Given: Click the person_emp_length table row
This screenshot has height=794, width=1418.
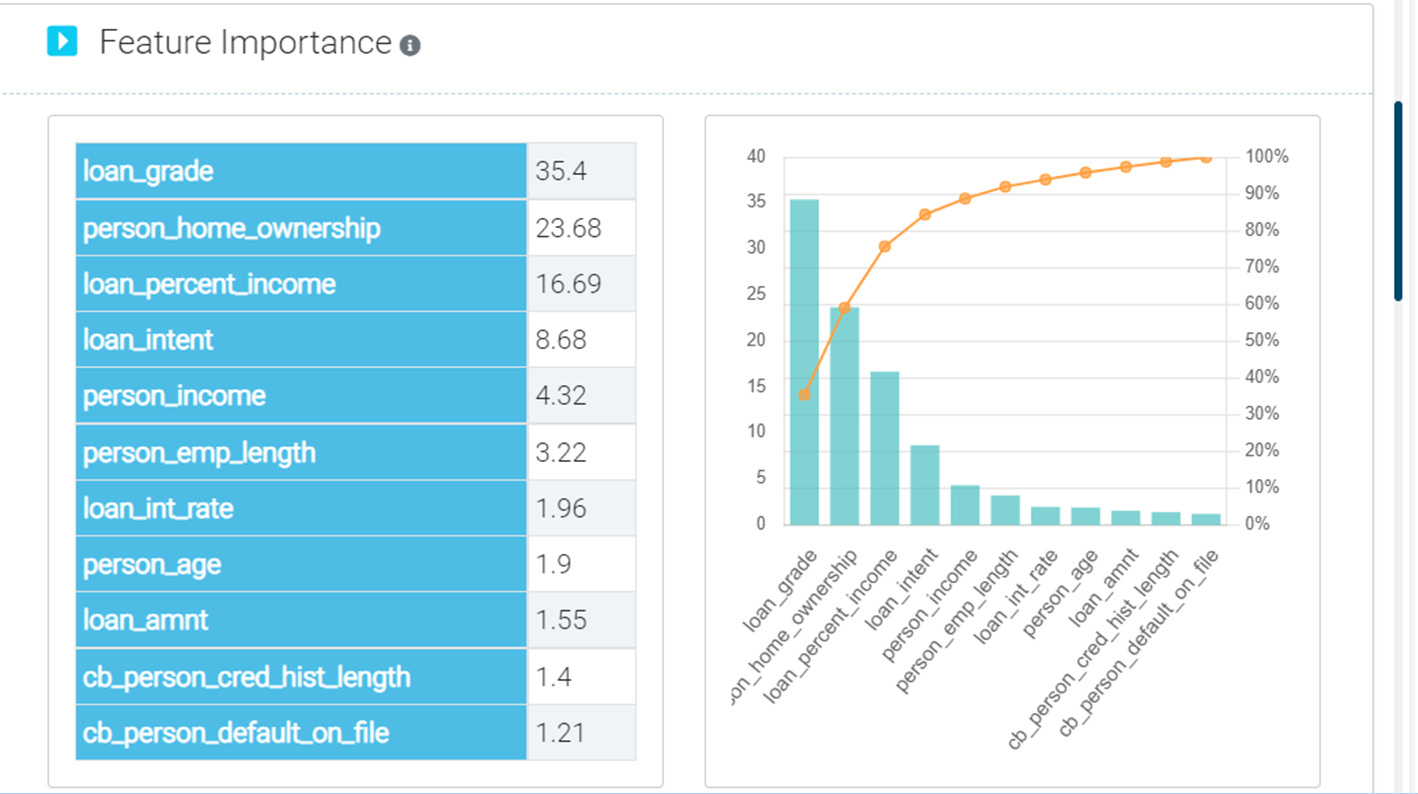Looking at the screenshot, I should click(x=301, y=453).
